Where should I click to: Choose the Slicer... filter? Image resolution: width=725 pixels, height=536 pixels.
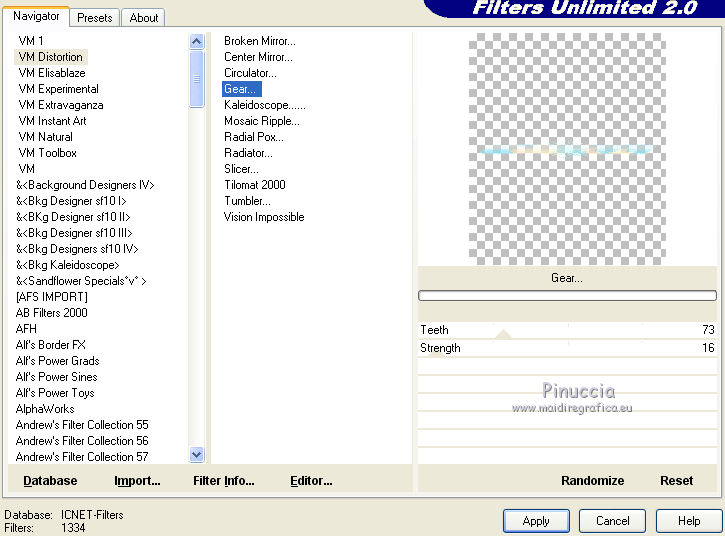[241, 169]
